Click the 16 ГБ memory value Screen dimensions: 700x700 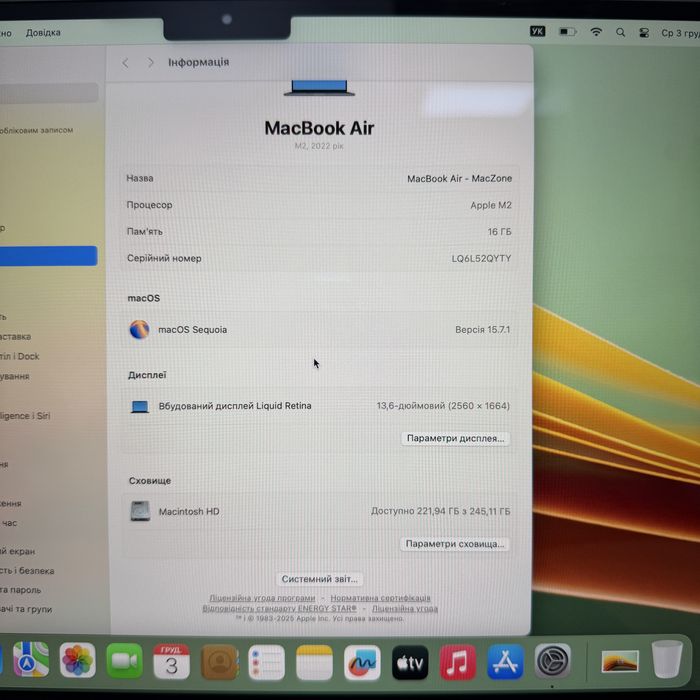point(499,232)
